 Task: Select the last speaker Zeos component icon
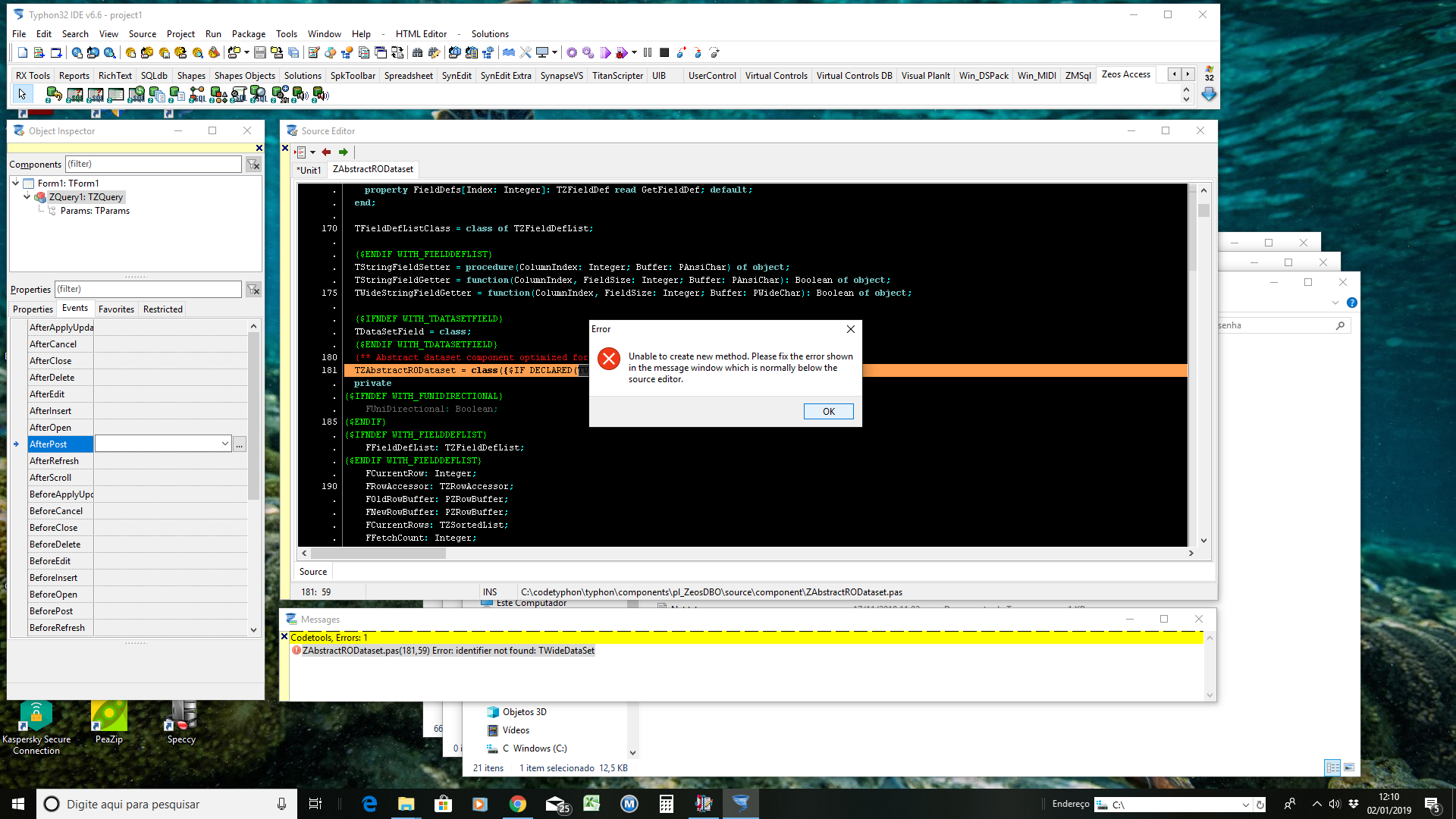[320, 94]
